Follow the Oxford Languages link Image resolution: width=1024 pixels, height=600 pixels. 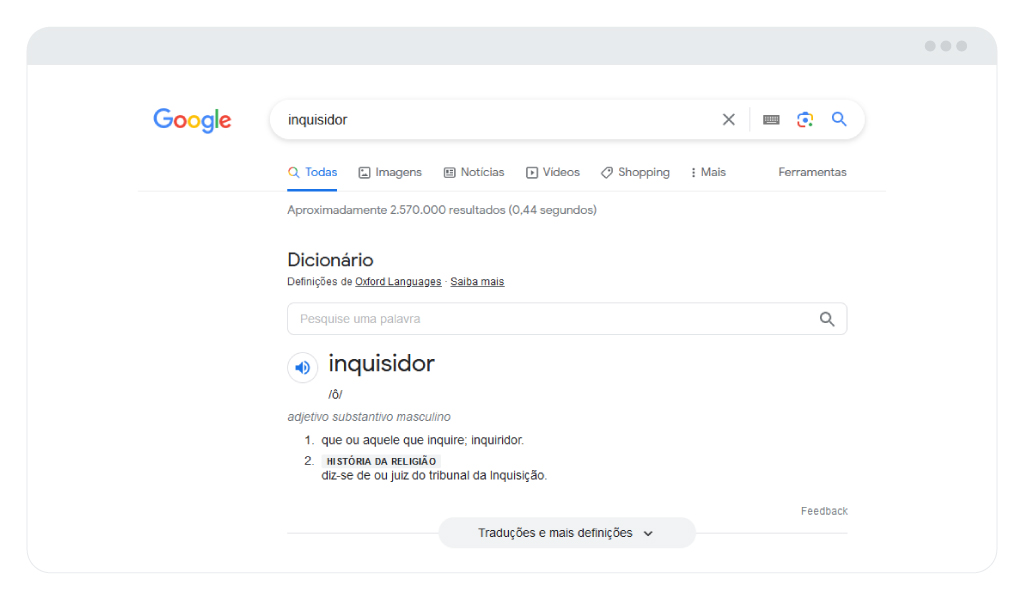398,281
